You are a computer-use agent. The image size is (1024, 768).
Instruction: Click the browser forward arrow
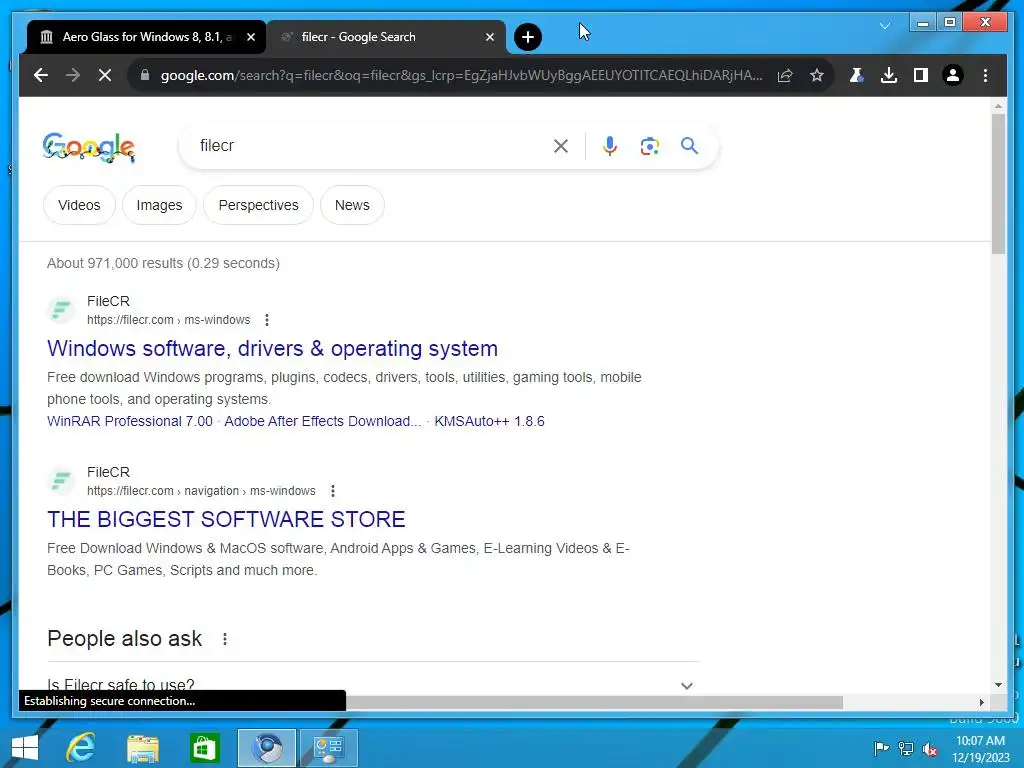(x=72, y=75)
